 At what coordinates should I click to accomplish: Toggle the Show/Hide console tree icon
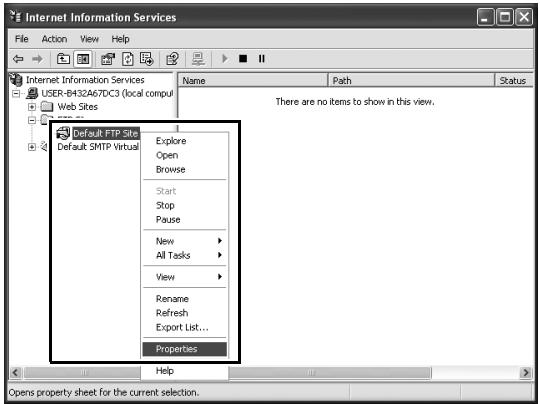(x=83, y=59)
